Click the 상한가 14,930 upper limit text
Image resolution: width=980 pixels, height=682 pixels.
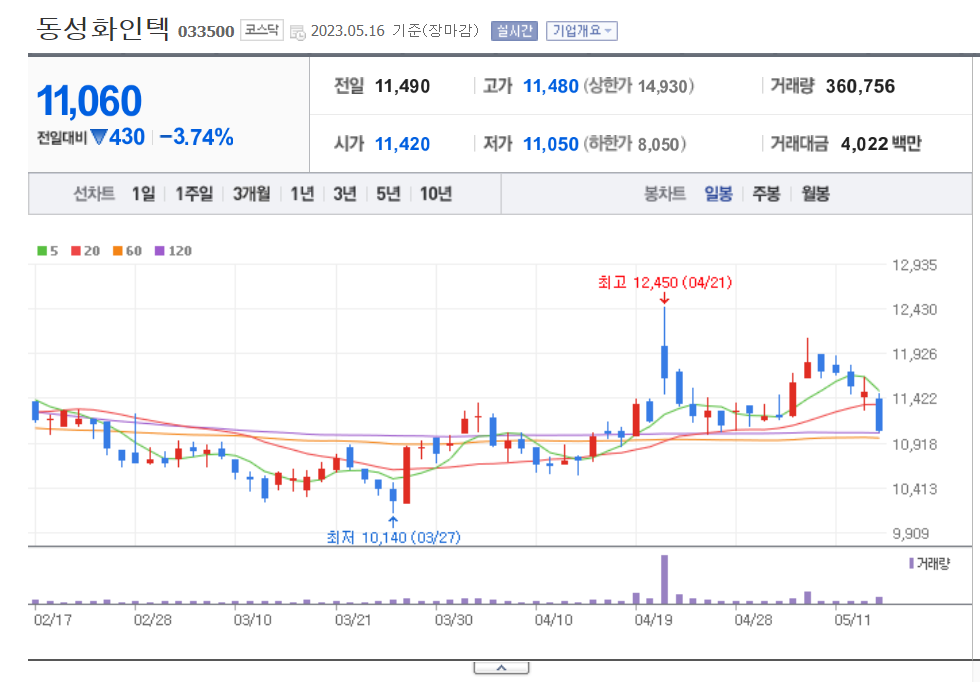(x=639, y=86)
